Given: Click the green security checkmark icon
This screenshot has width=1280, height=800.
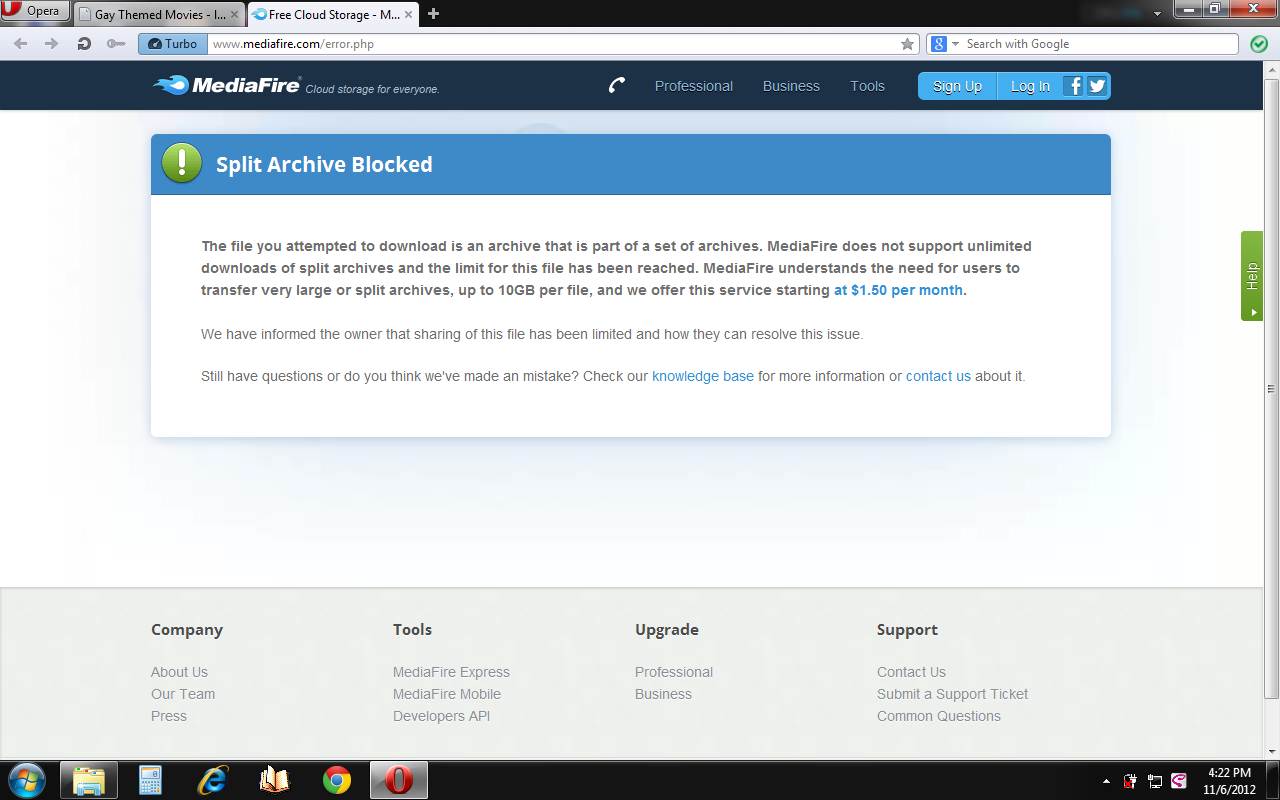Looking at the screenshot, I should point(1259,44).
